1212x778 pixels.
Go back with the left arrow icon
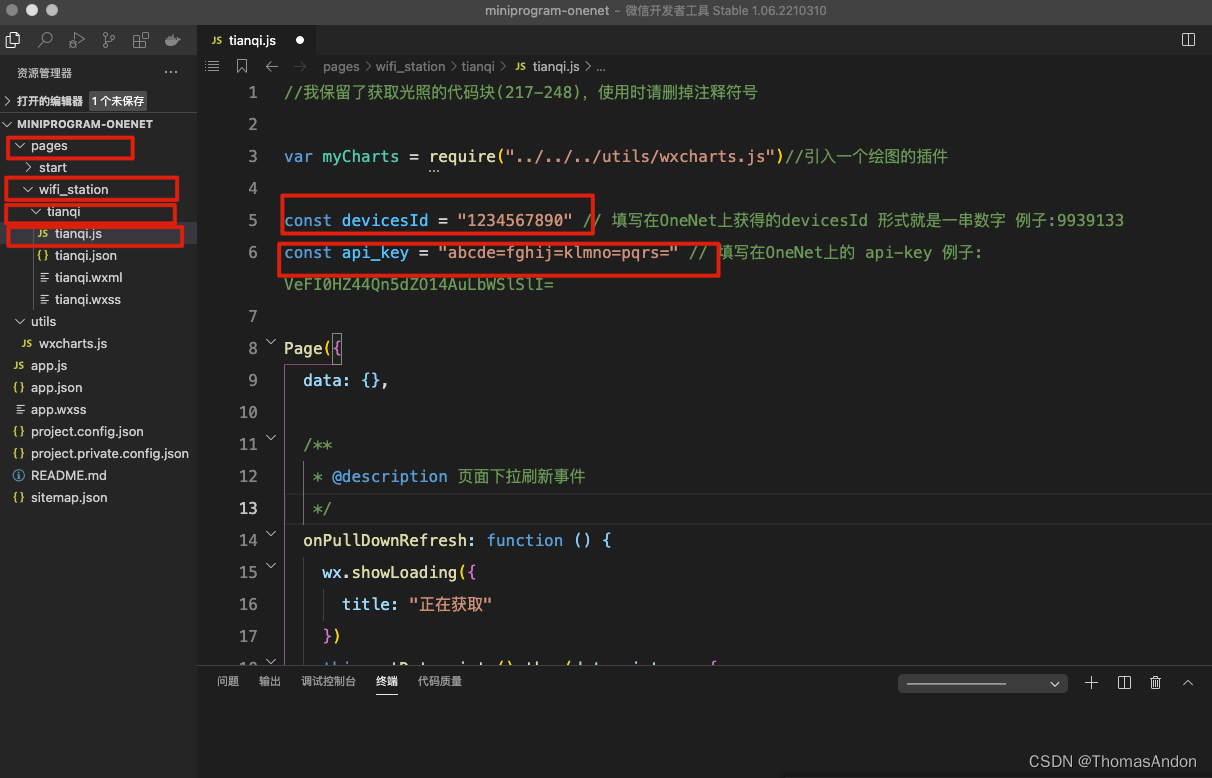[x=272, y=66]
